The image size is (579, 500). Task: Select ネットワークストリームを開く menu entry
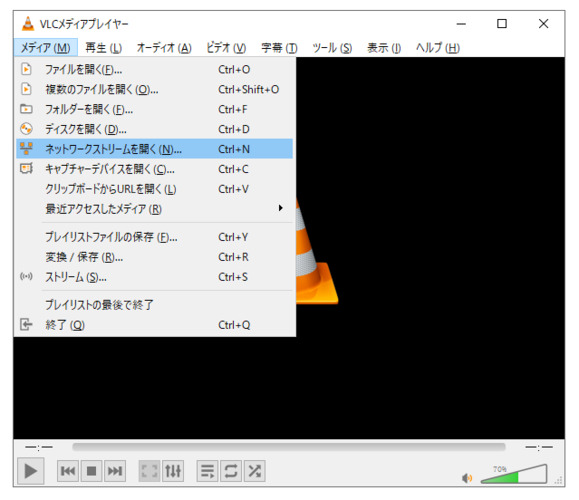[154, 149]
